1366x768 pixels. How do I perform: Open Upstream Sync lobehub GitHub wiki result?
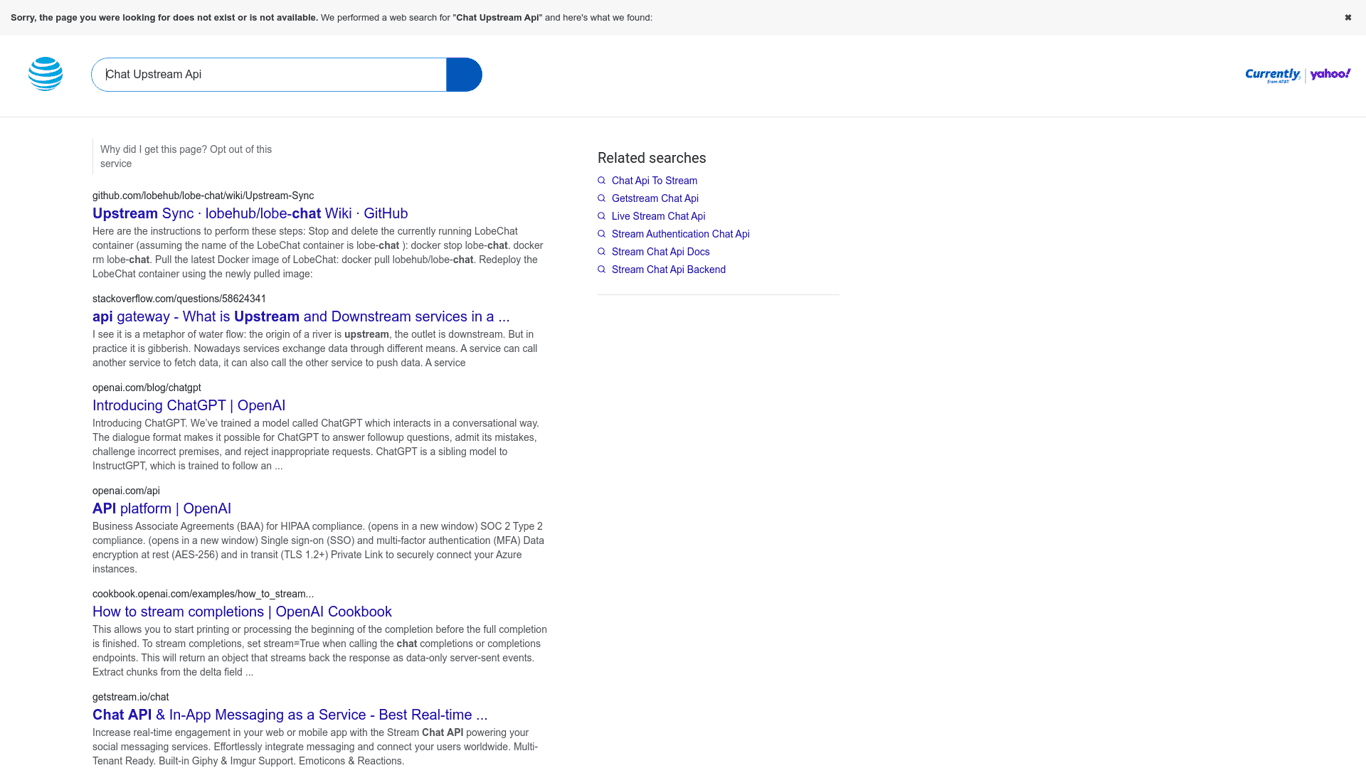(250, 214)
